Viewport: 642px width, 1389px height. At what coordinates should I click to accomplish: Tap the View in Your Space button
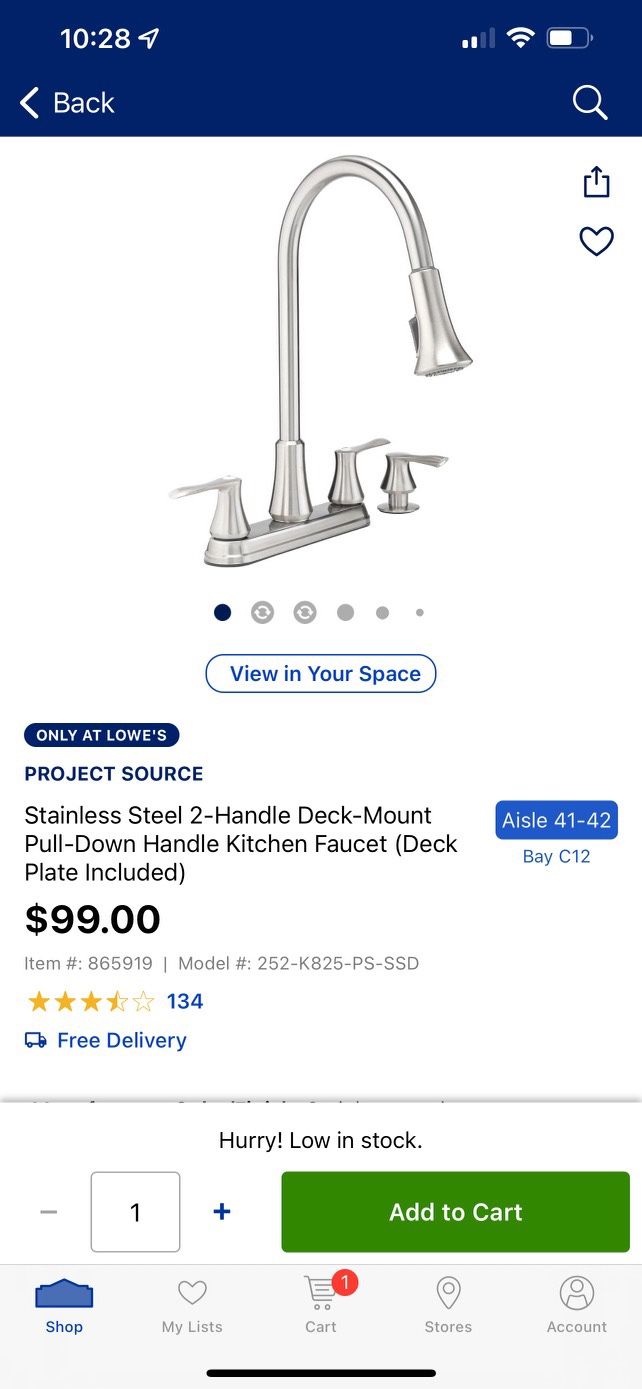click(320, 673)
